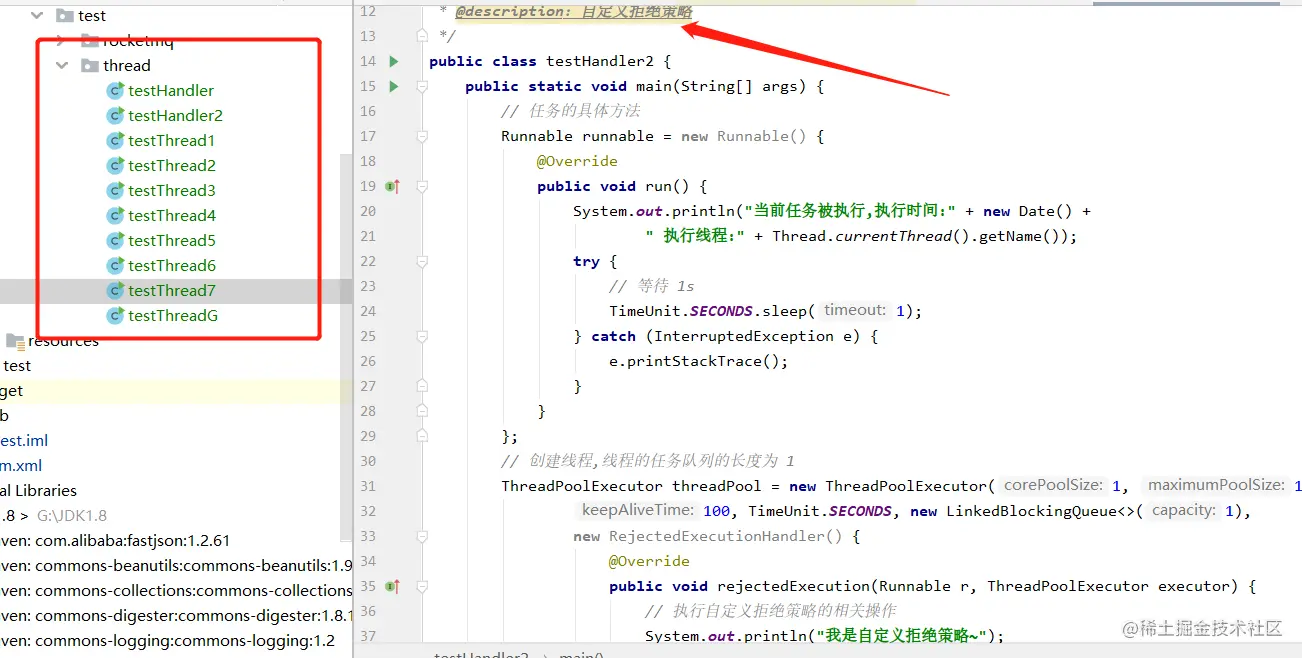Viewport: 1302px width, 658px height.
Task: Click the timeout parameter hint on line 24
Action: coord(855,310)
